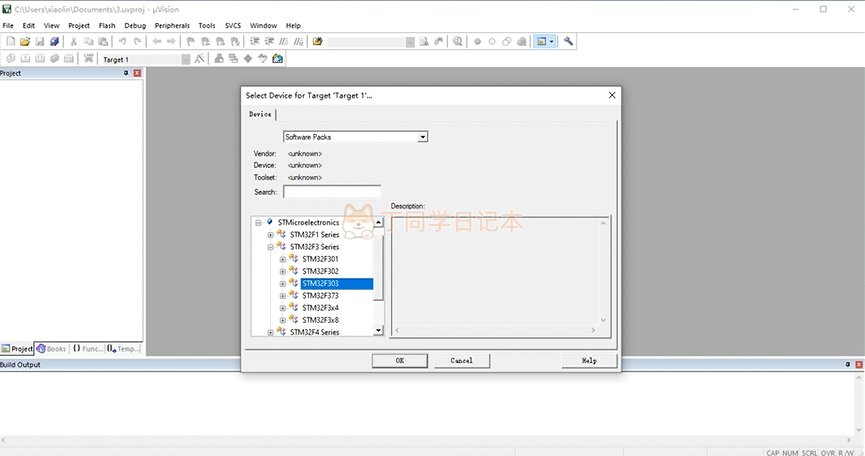865x456 pixels.
Task: Click the Open file folder icon
Action: (x=25, y=42)
